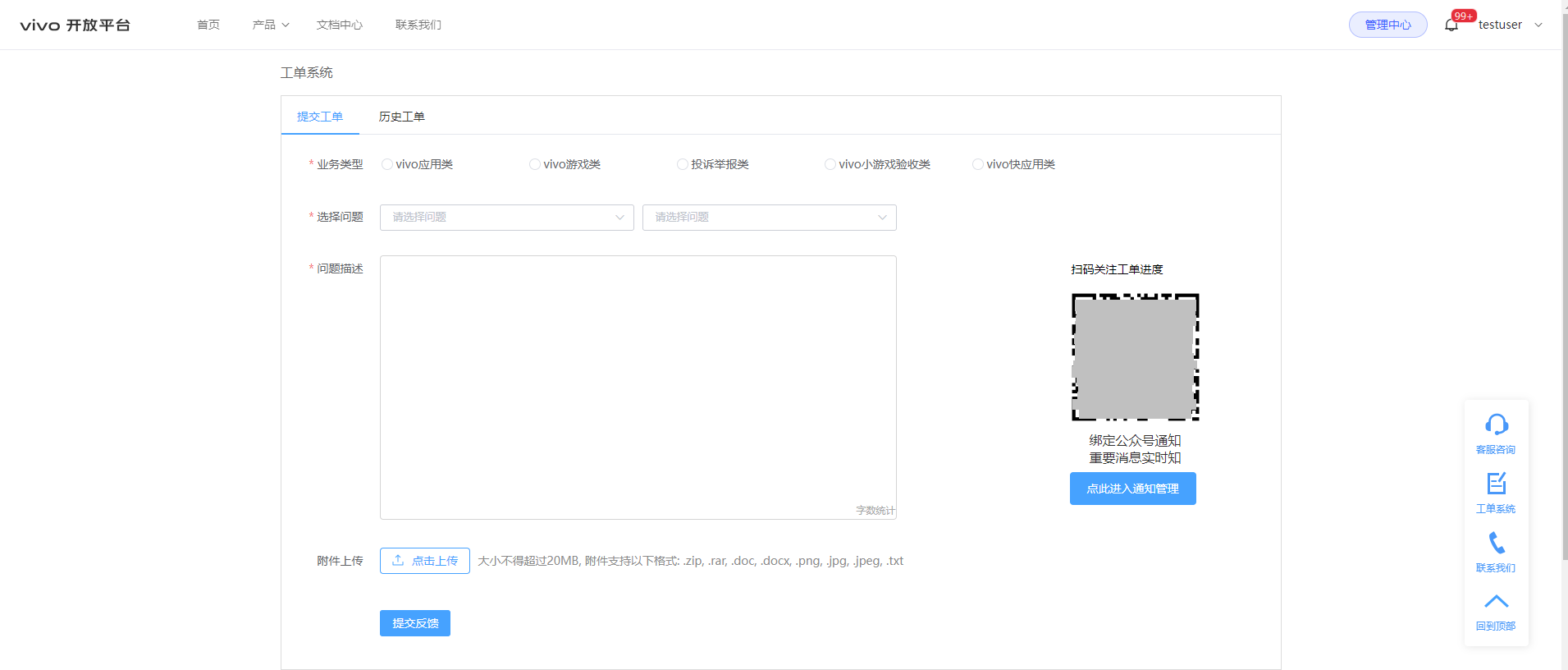Viewport: 1568px width, 670px height.
Task: Open 客服咨询 headset icon
Action: [x=1496, y=425]
